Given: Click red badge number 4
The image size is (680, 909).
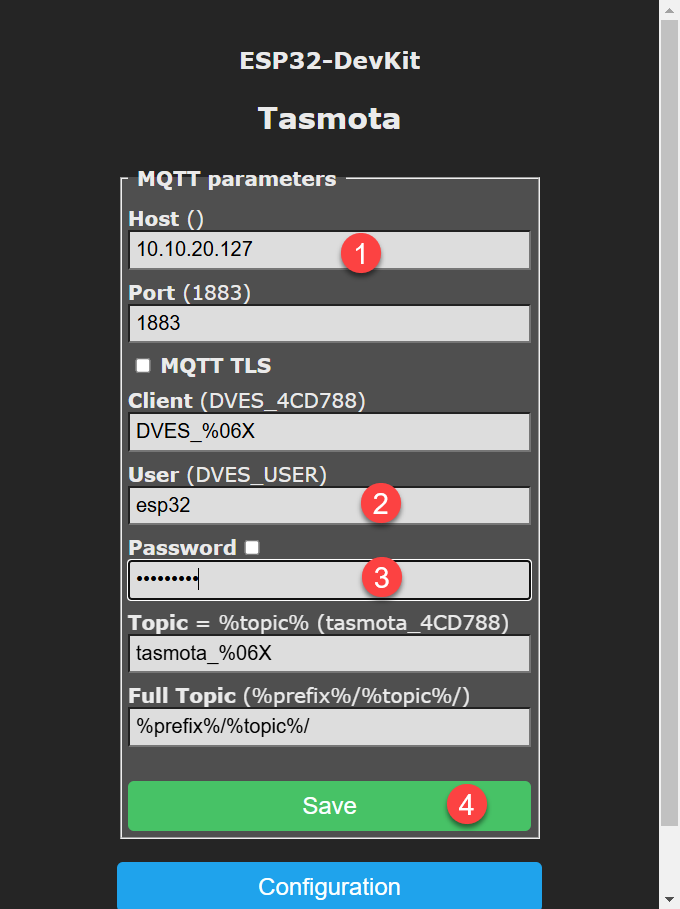Looking at the screenshot, I should [x=466, y=804].
